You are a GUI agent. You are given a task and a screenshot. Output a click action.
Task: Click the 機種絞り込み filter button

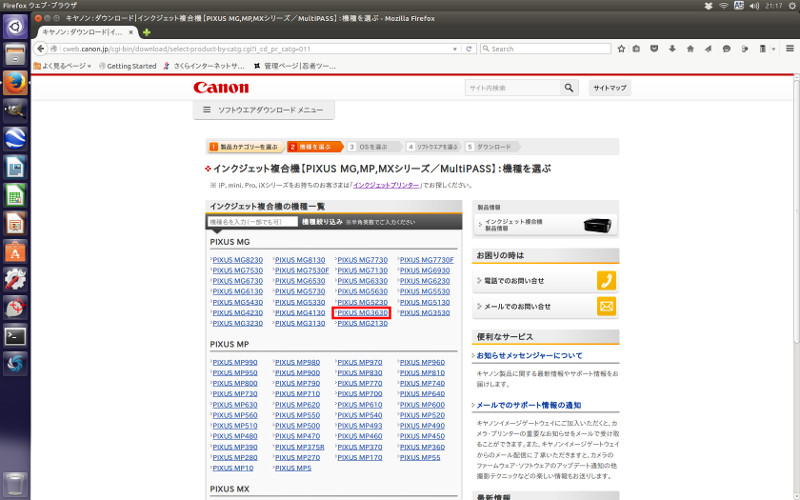point(322,222)
